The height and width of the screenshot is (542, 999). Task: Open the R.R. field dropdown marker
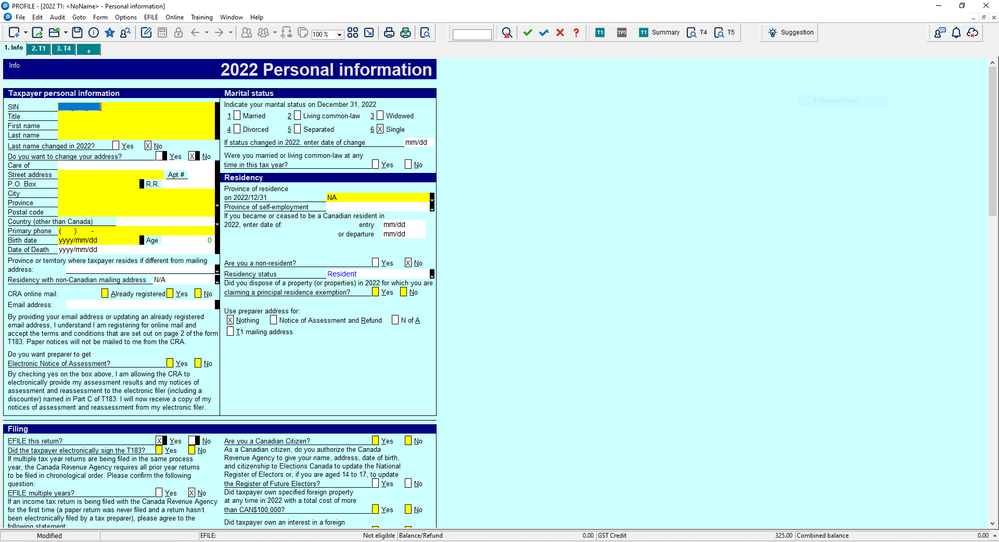click(x=141, y=184)
